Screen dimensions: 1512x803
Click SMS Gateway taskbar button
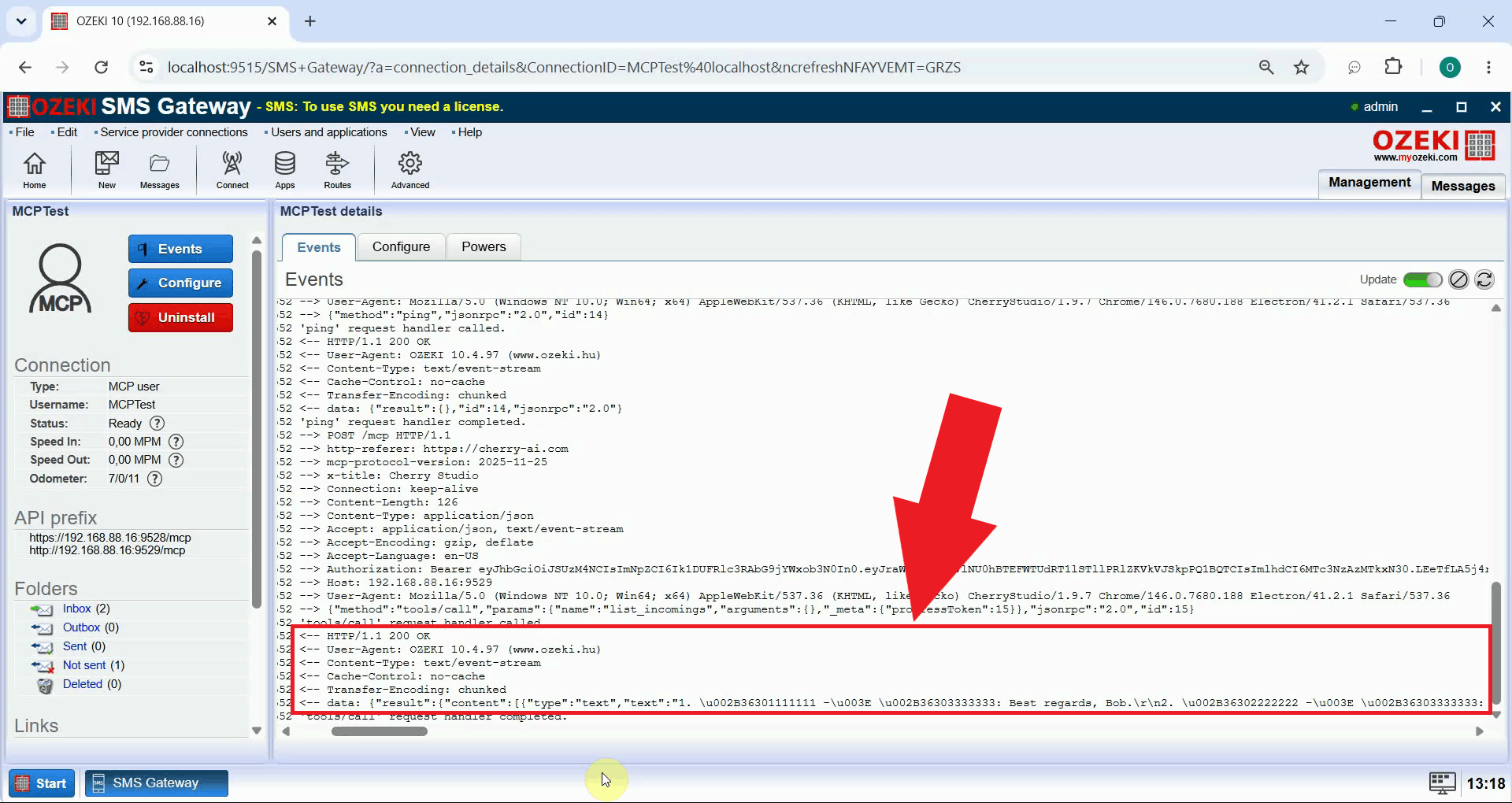pyautogui.click(x=156, y=783)
